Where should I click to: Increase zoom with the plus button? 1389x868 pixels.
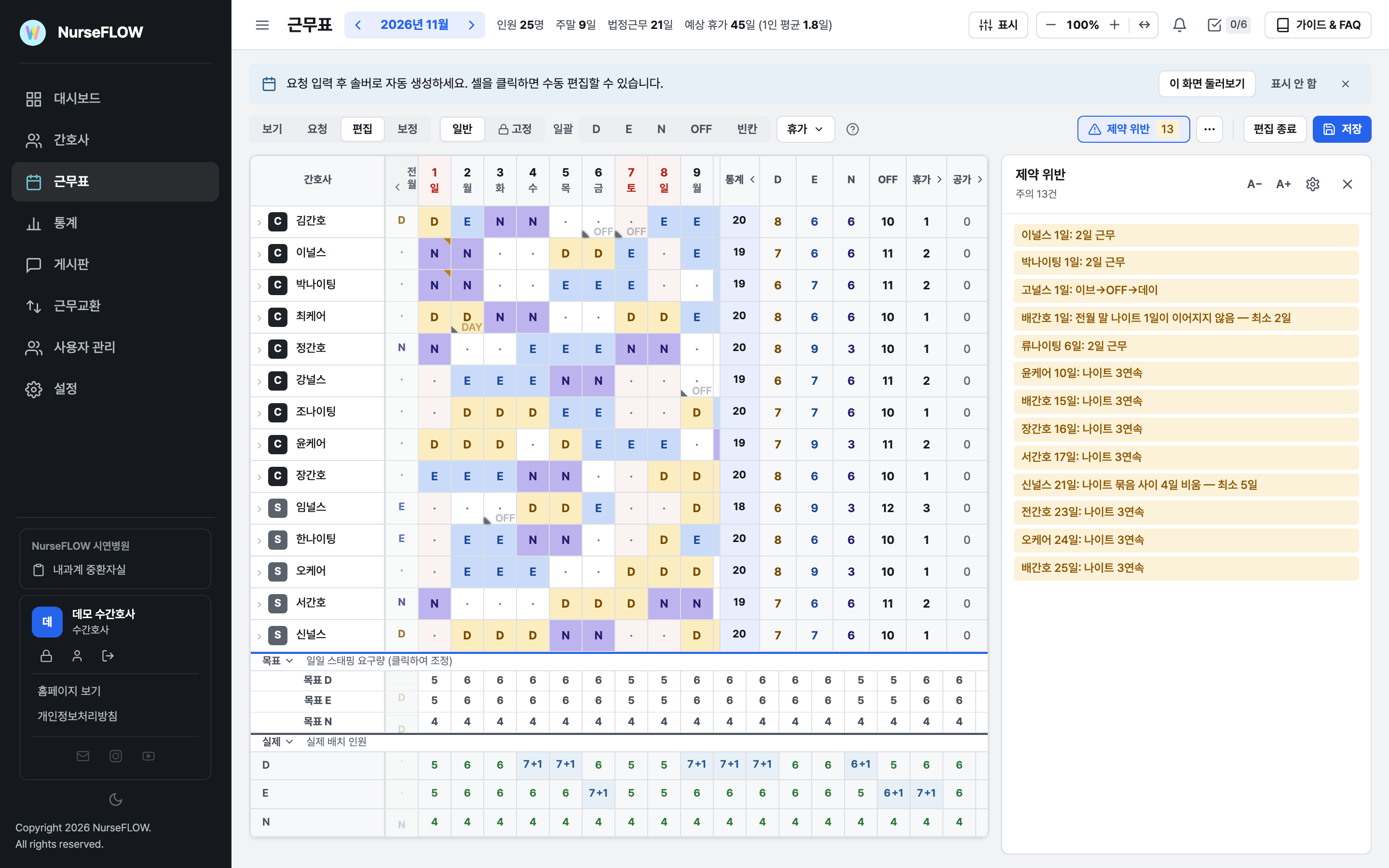point(1114,25)
